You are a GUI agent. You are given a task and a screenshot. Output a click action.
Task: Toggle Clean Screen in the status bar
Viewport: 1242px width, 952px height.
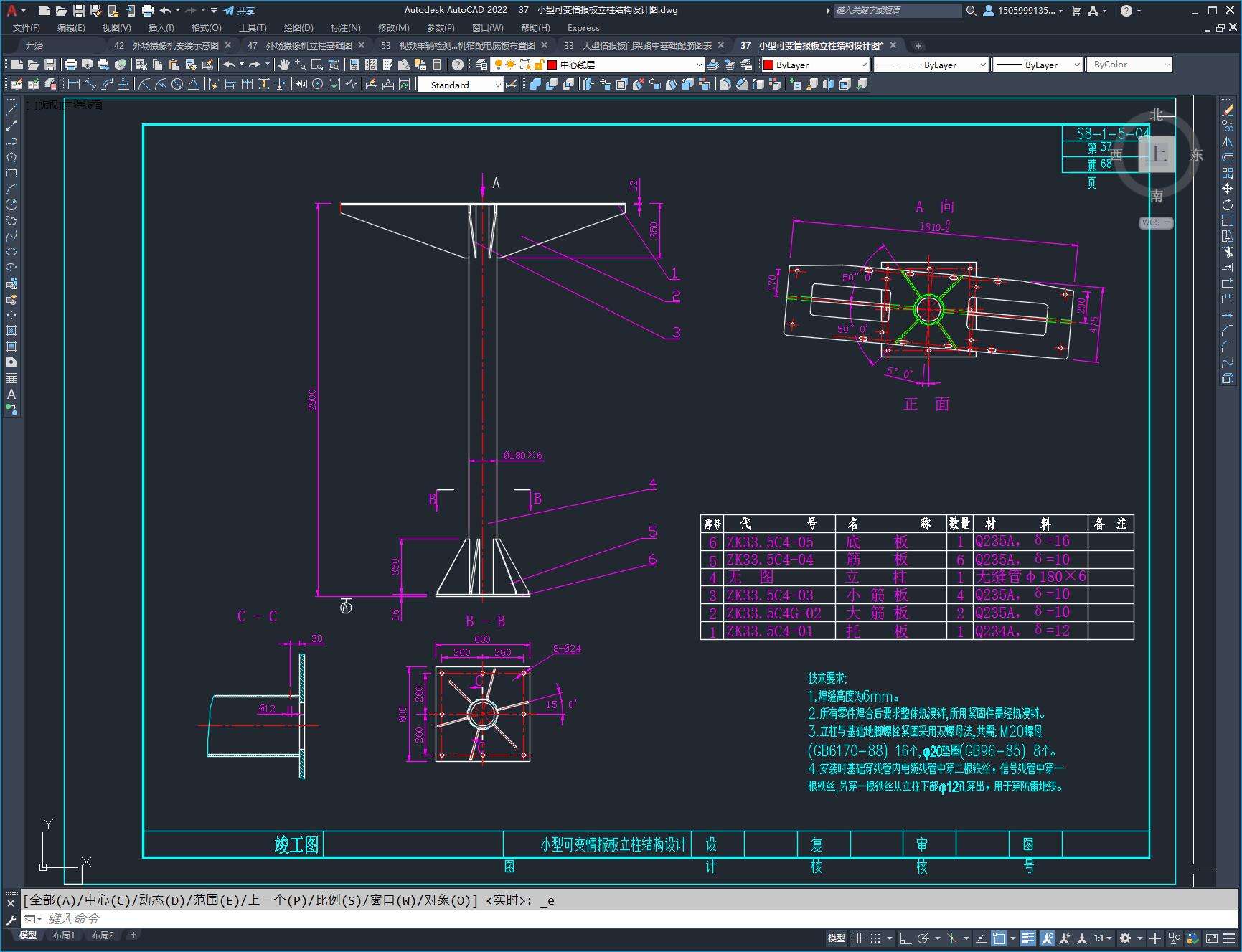click(1211, 938)
